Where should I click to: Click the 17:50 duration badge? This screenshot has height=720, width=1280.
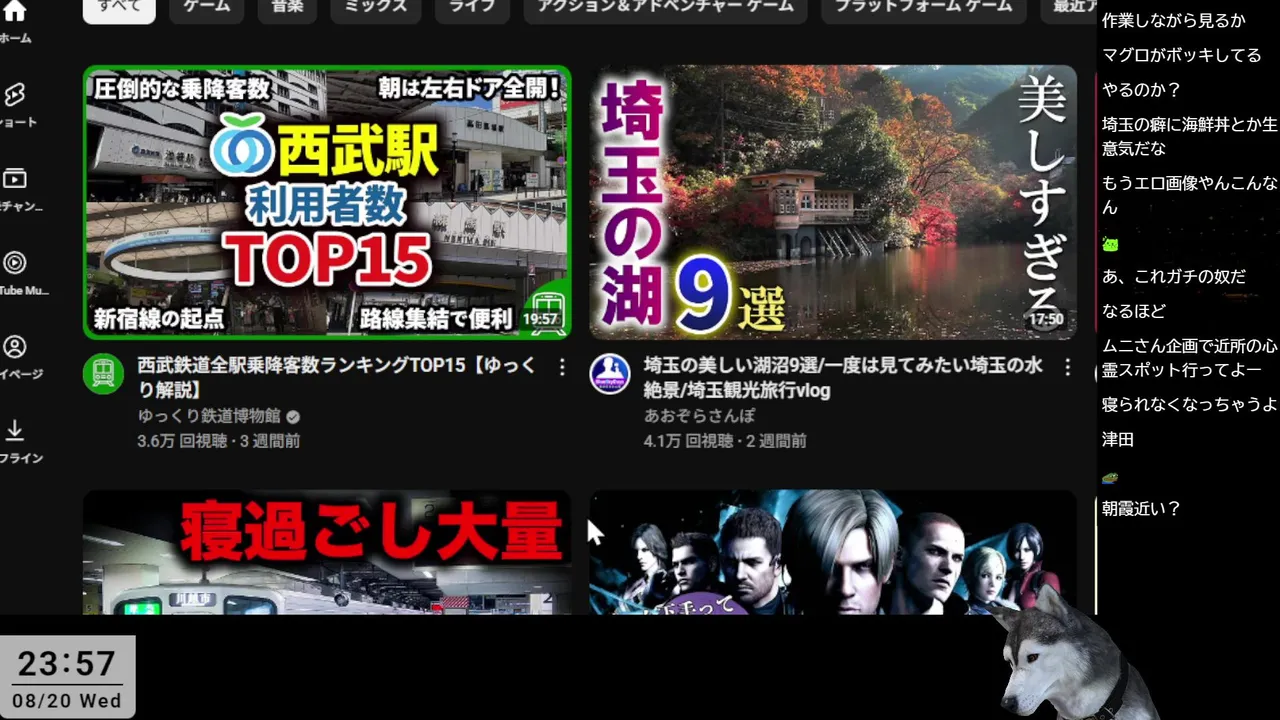coord(1046,319)
